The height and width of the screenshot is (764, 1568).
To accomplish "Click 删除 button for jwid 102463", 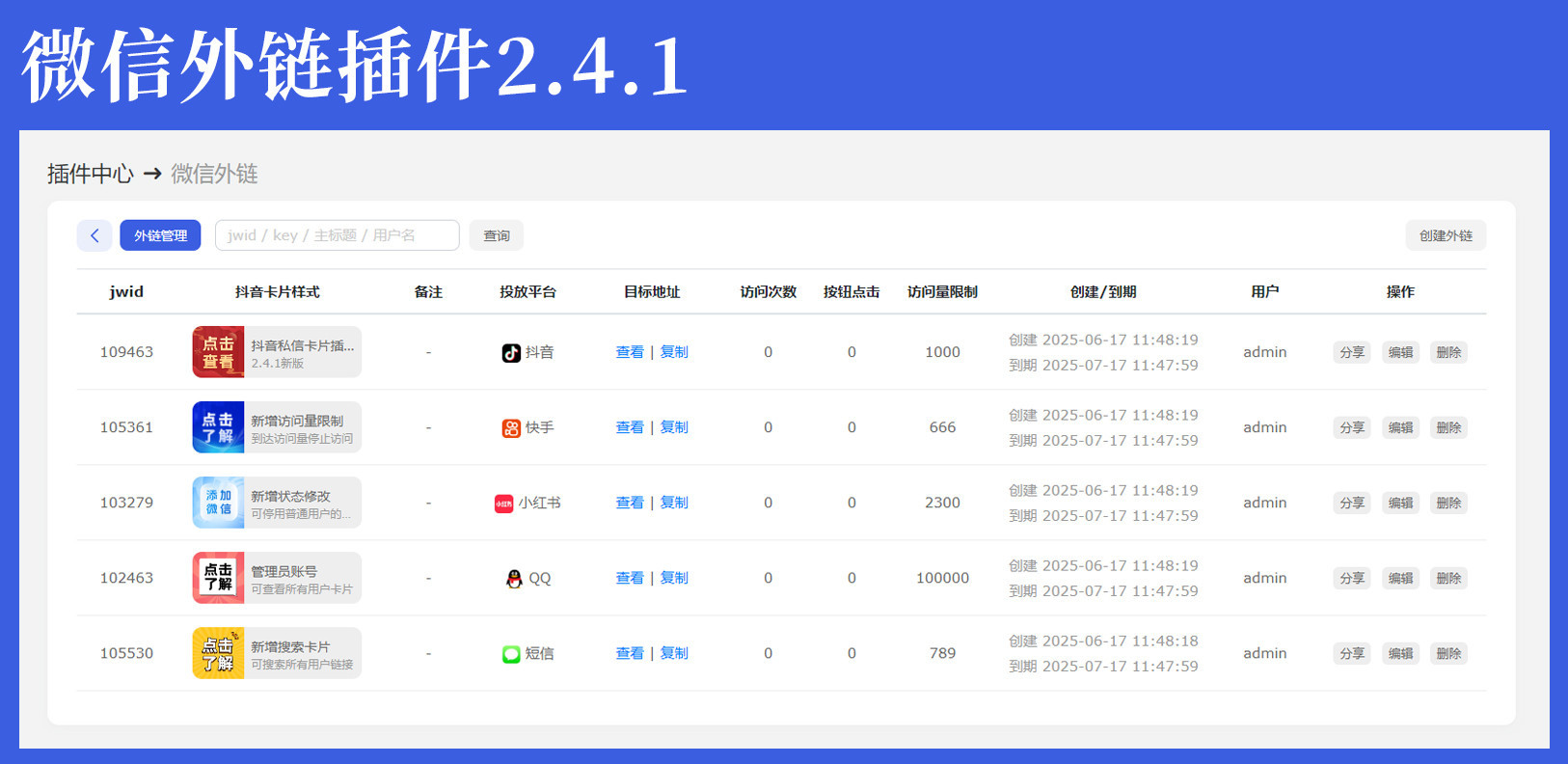I will click(x=1448, y=578).
